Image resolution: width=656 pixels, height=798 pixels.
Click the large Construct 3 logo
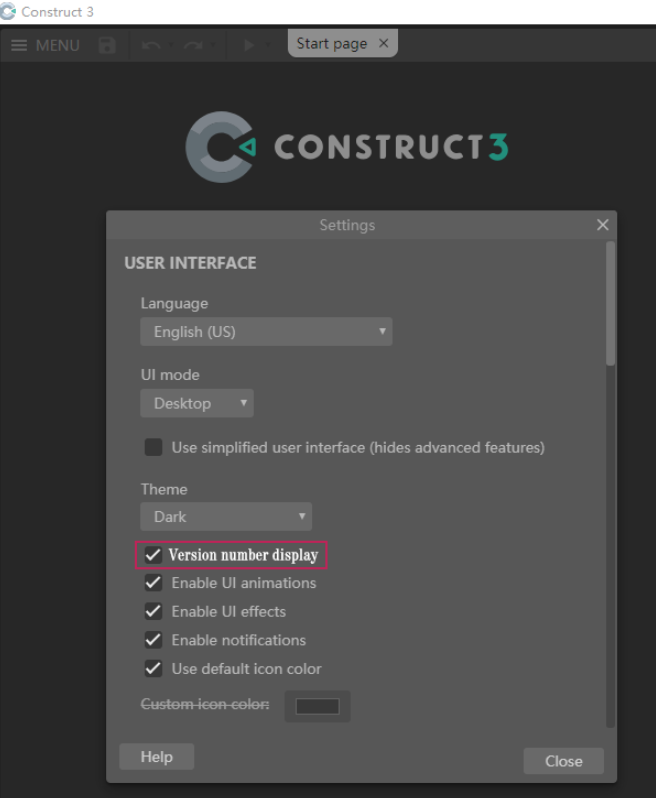pos(347,147)
